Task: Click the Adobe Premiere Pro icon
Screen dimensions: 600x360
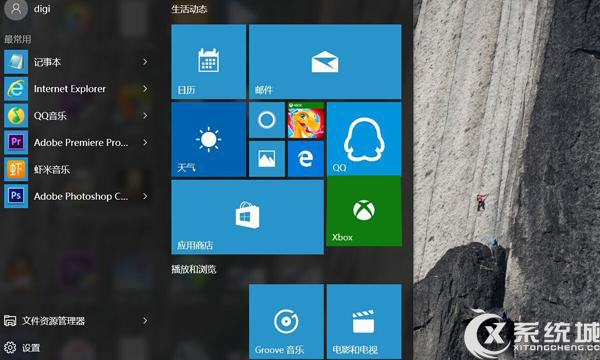Action: point(16,142)
